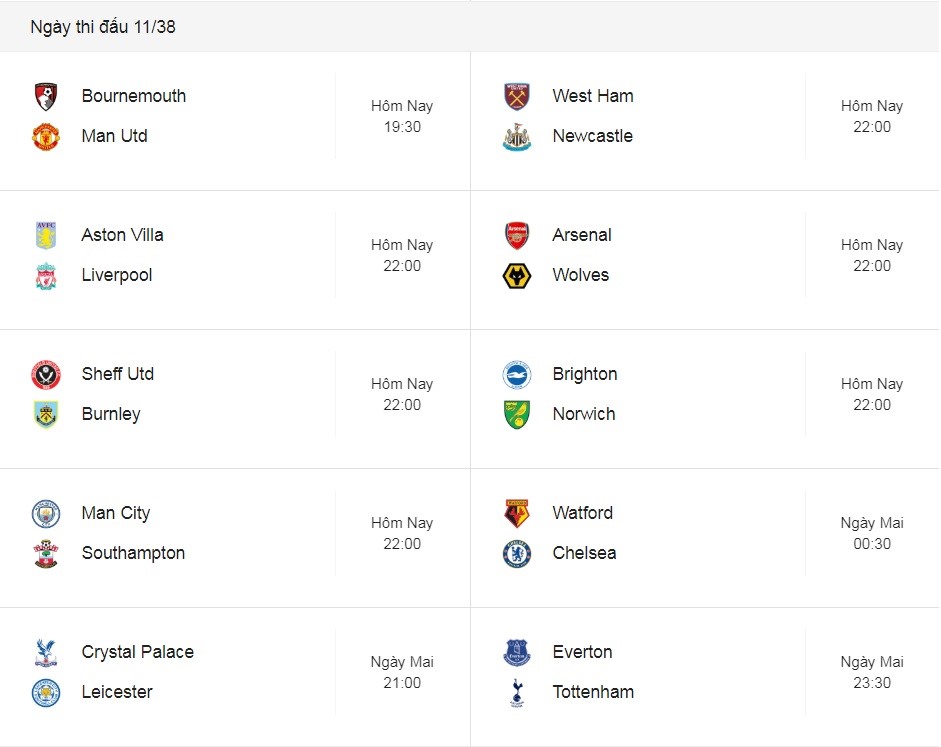941x747 pixels.
Task: Click the Sheff Utd crest
Action: coord(46,374)
